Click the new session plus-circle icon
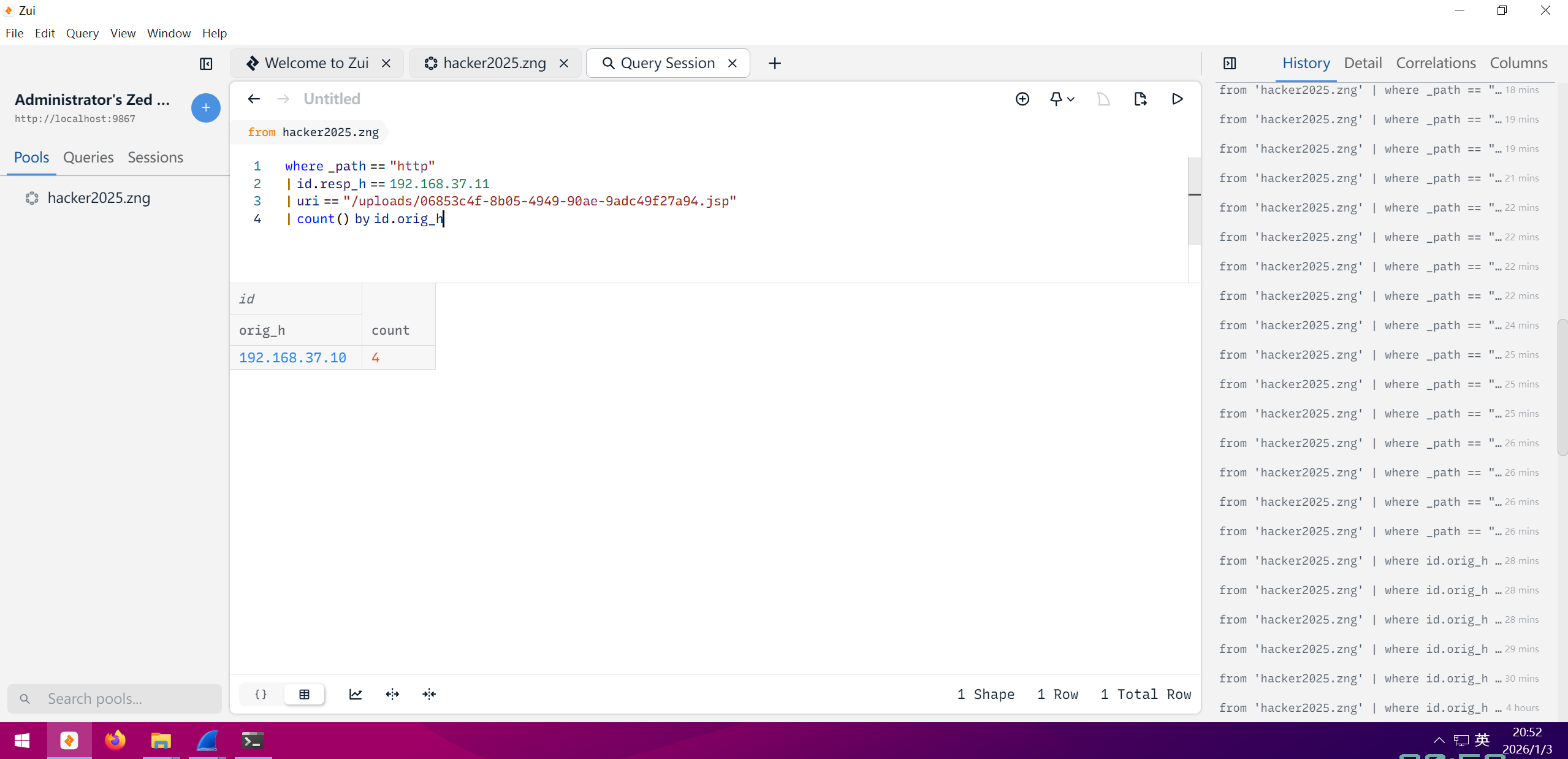This screenshot has height=759, width=1568. tap(1022, 99)
